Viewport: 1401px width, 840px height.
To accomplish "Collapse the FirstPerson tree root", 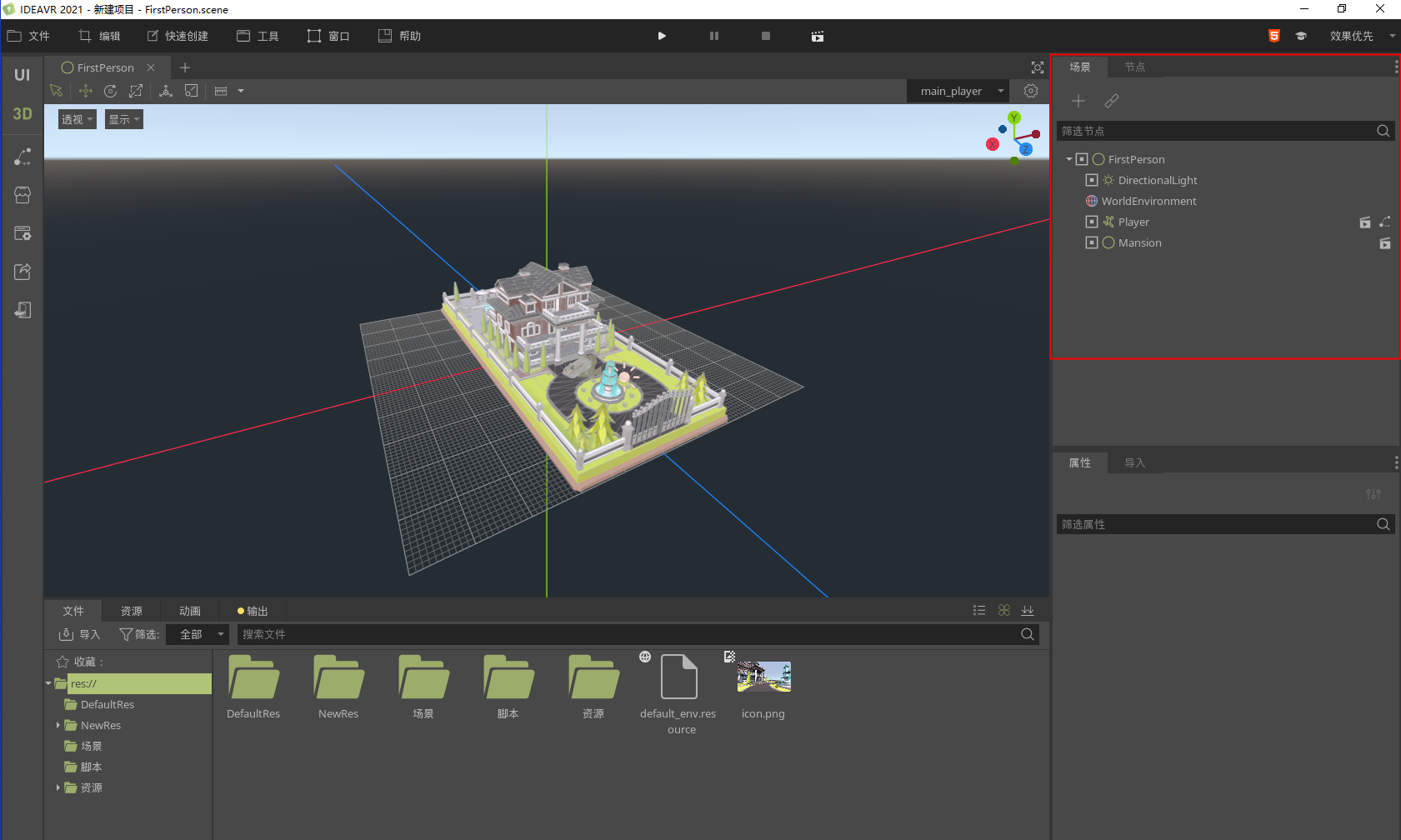I will (x=1069, y=159).
